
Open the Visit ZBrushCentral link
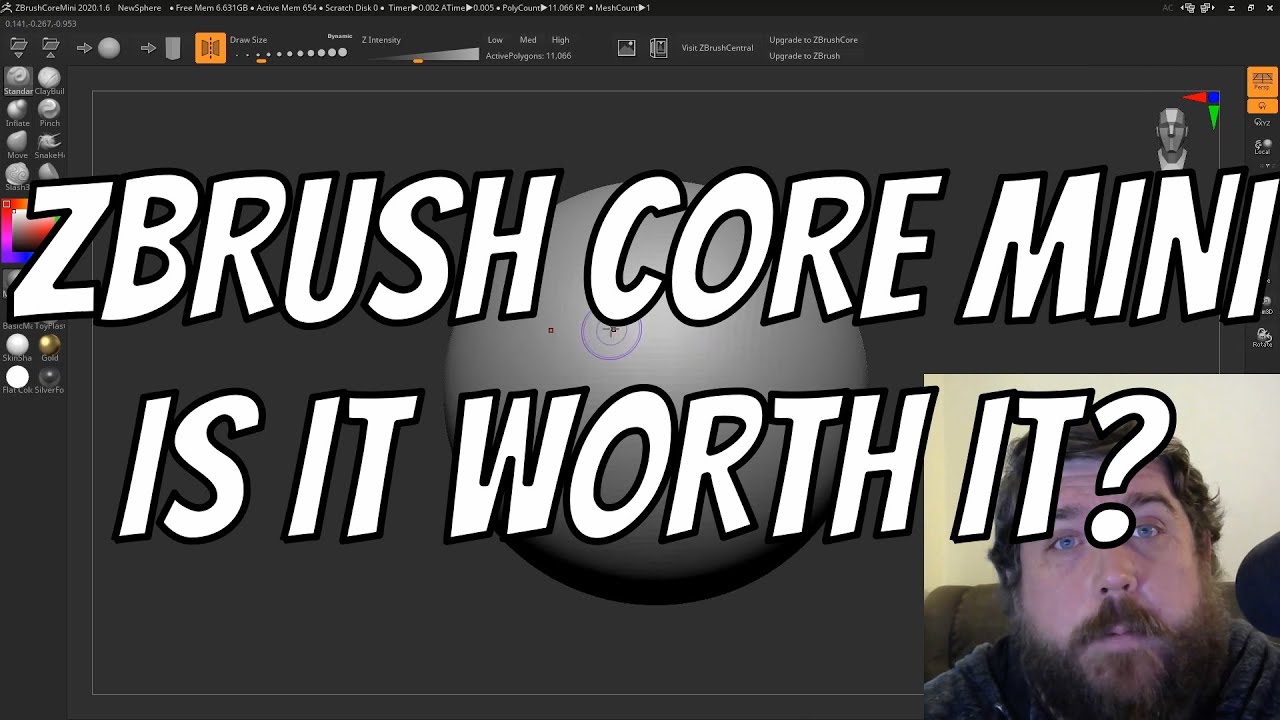pos(717,48)
